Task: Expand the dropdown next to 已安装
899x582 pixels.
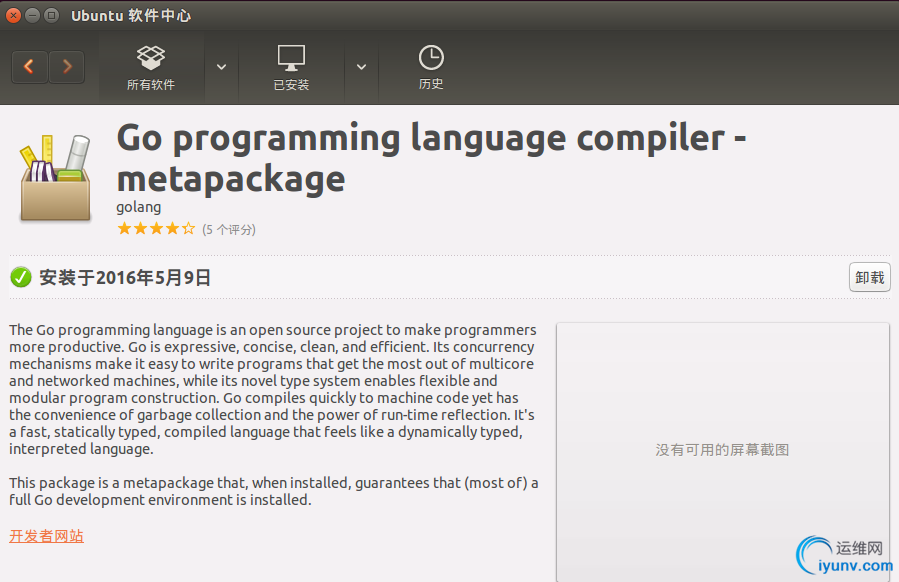Action: 361,67
